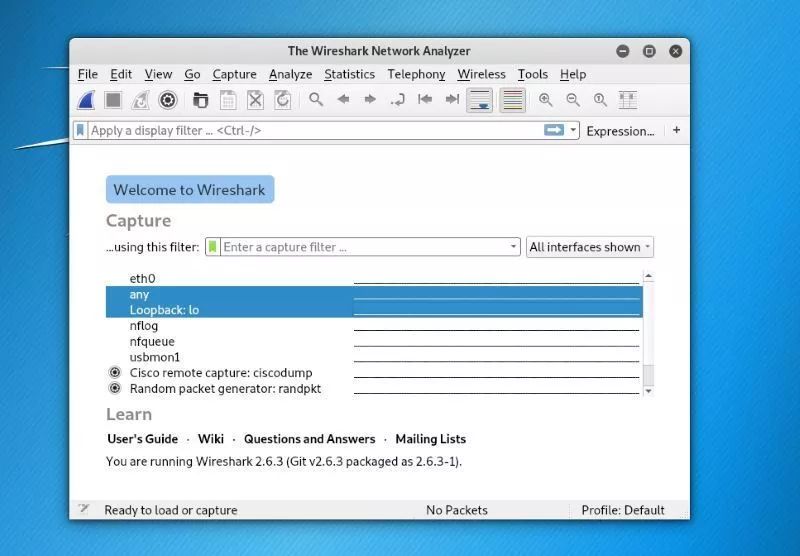Click display filter bookmark icon
Viewport: 800px width, 556px height.
tap(80, 131)
